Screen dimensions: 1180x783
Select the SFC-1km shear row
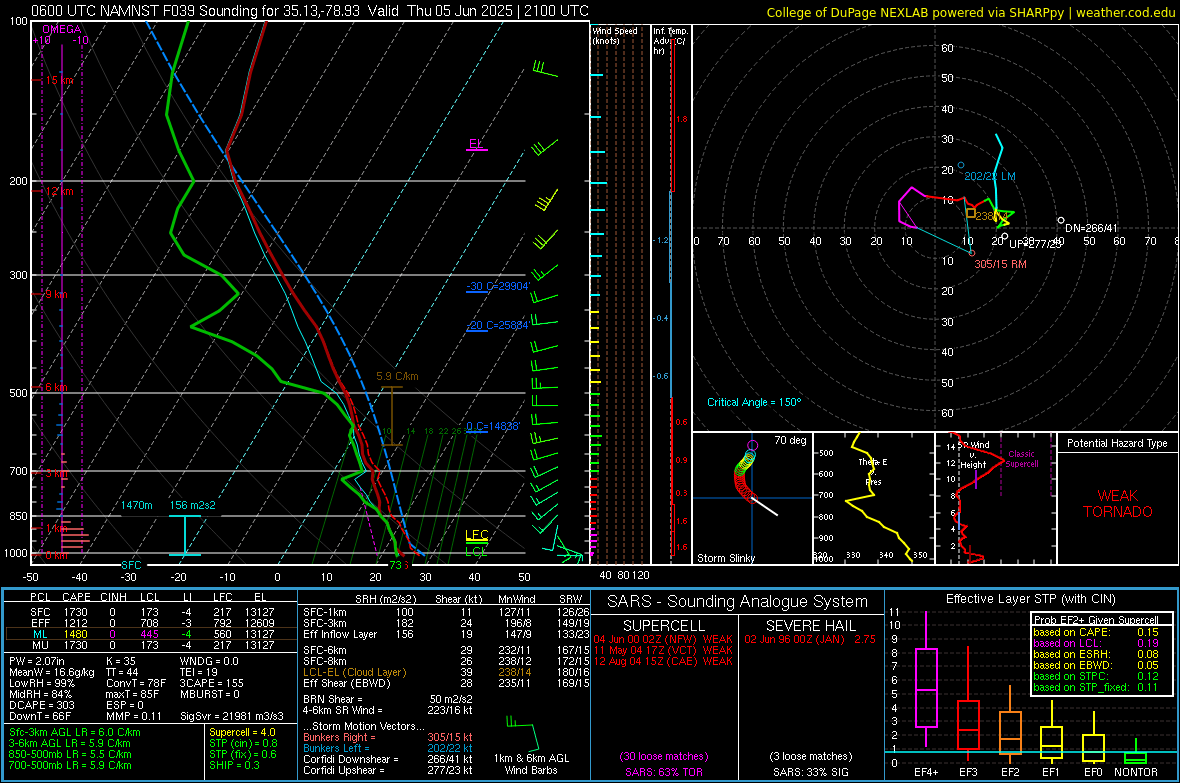tap(446, 612)
